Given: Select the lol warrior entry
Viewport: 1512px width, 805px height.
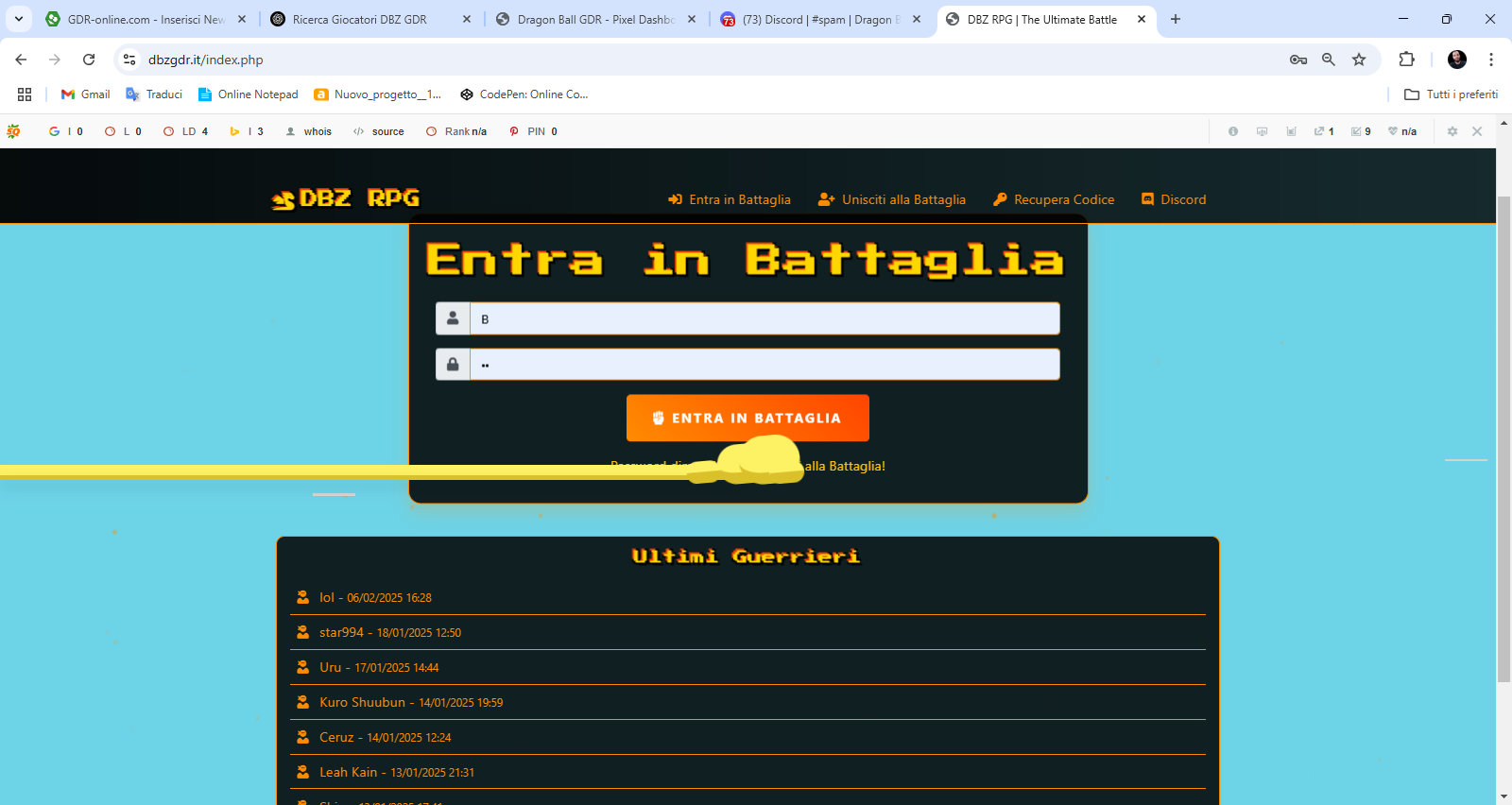Looking at the screenshot, I should (x=747, y=597).
